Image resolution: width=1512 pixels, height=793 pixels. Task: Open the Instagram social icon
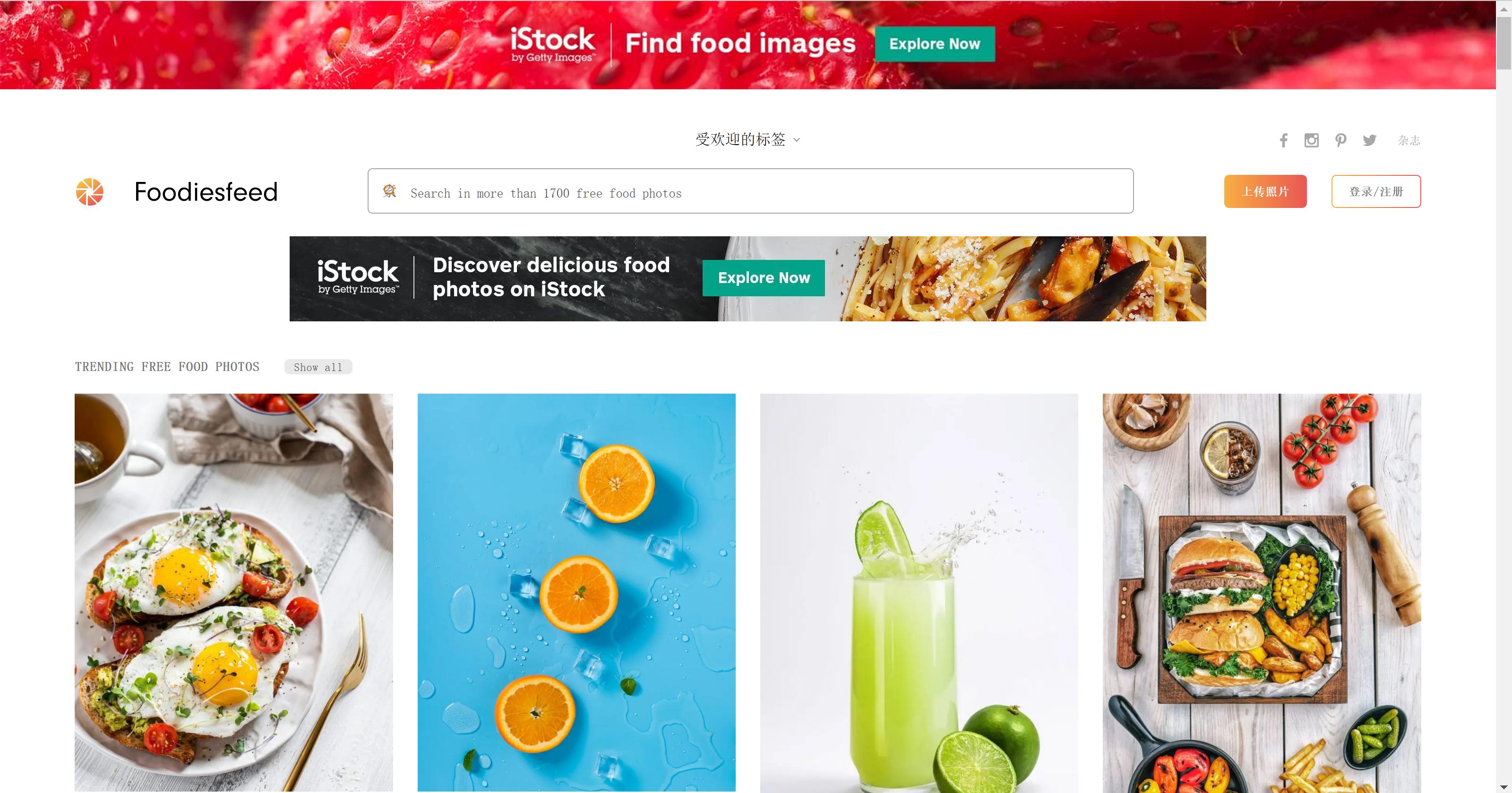click(x=1311, y=140)
